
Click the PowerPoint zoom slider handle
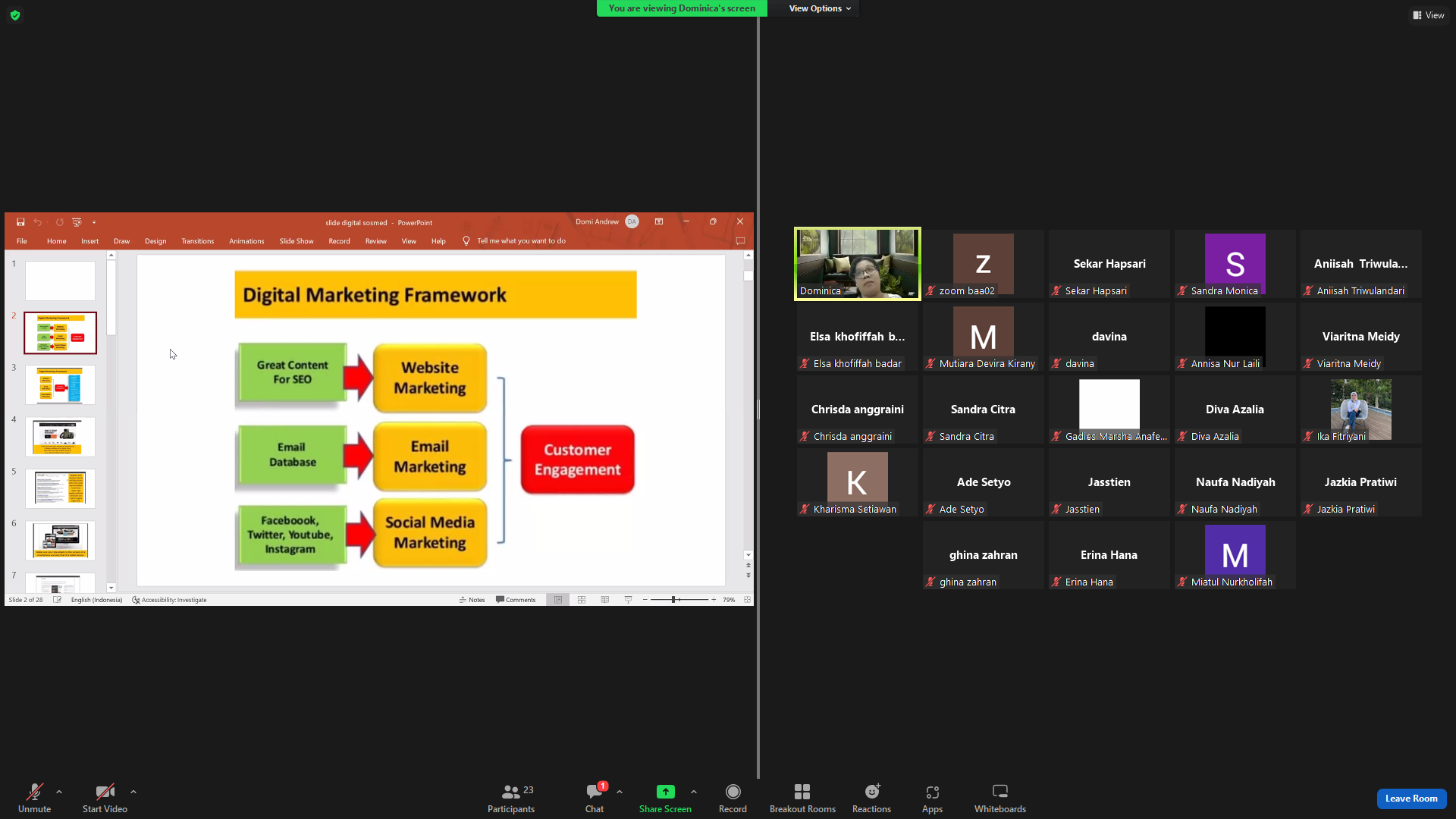673,600
